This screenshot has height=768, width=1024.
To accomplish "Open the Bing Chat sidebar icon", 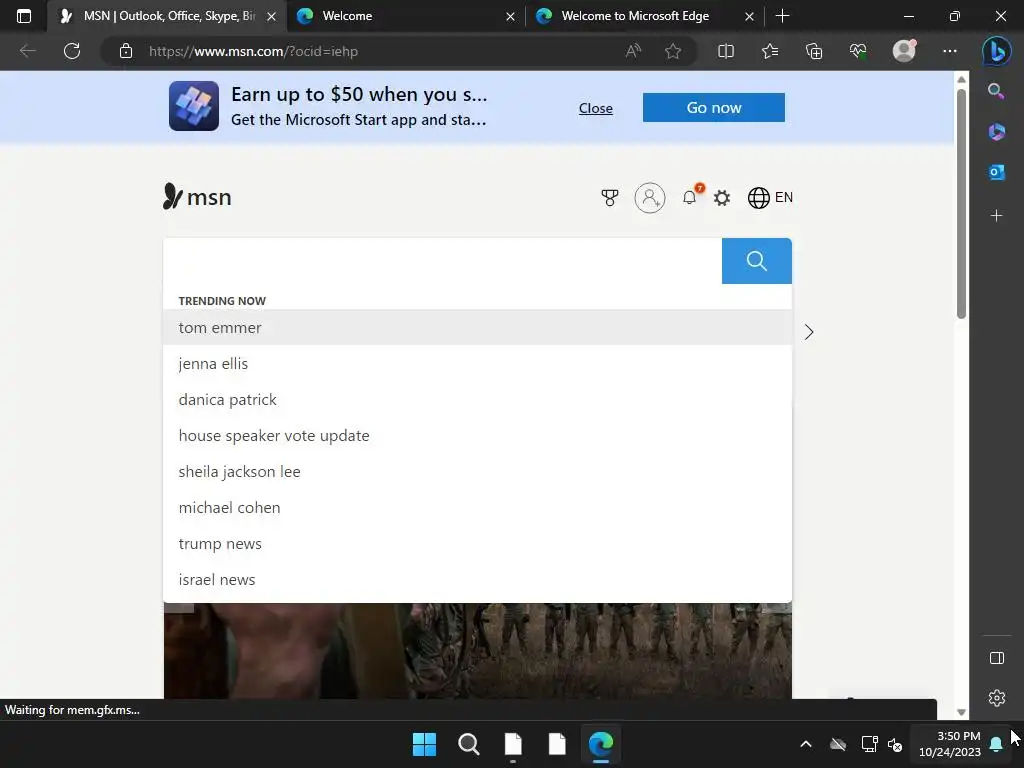I will click(997, 51).
